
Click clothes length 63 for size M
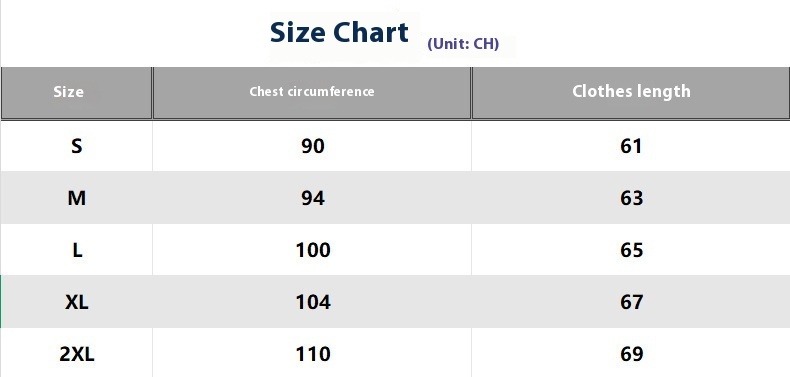631,198
